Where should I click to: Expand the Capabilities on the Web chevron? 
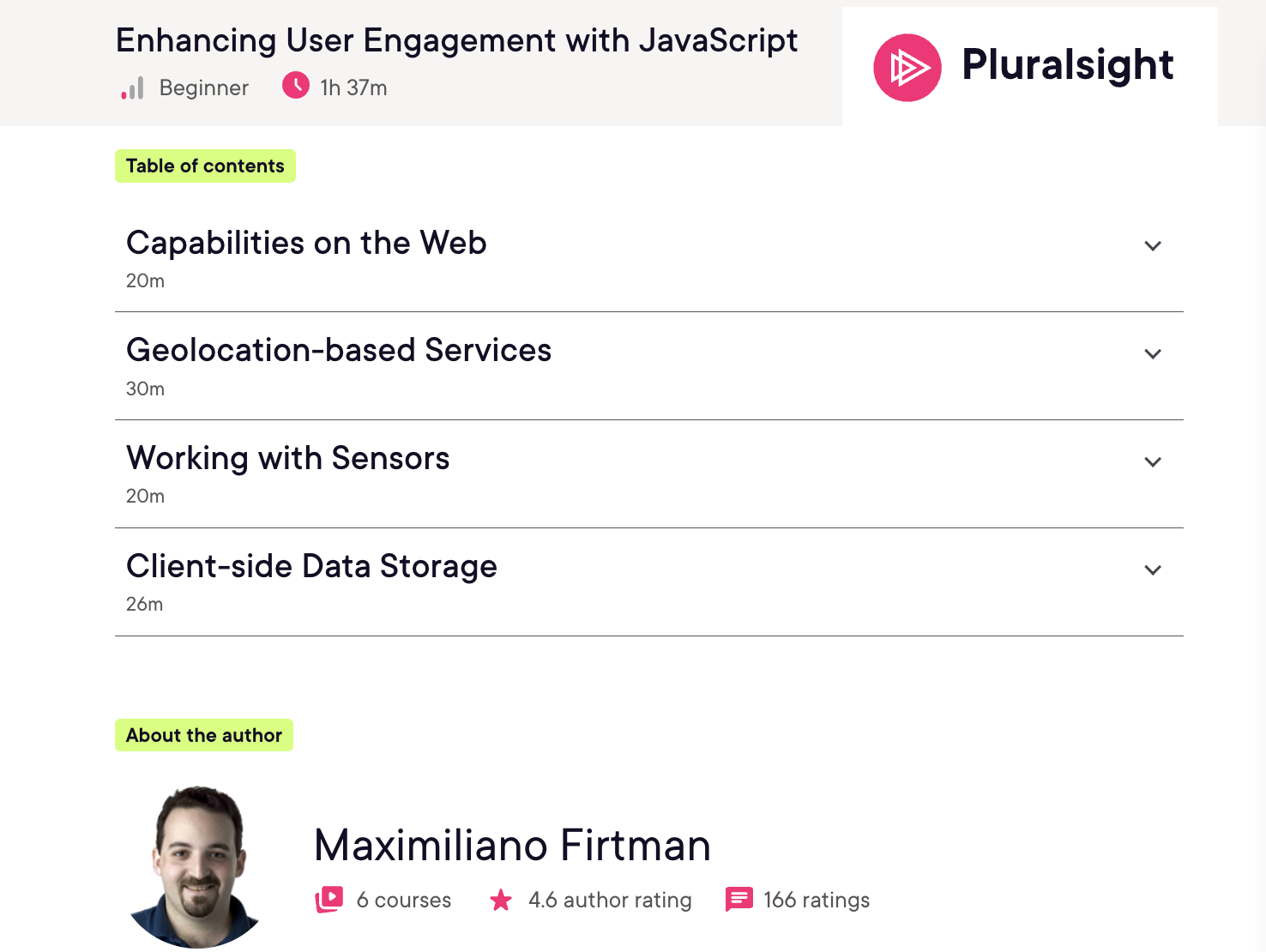[x=1153, y=246]
